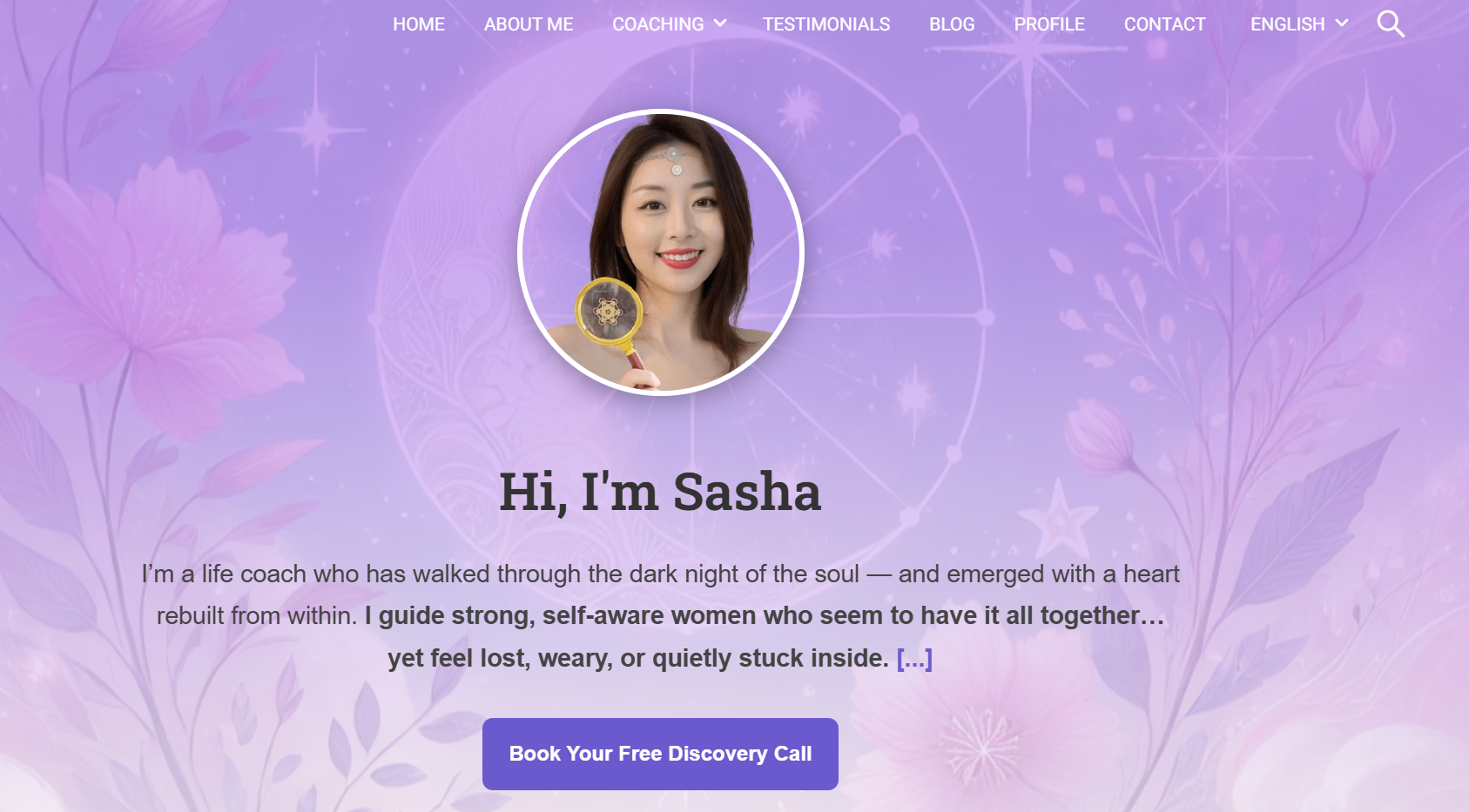
Task: Go to the Home menu item
Action: tap(419, 24)
